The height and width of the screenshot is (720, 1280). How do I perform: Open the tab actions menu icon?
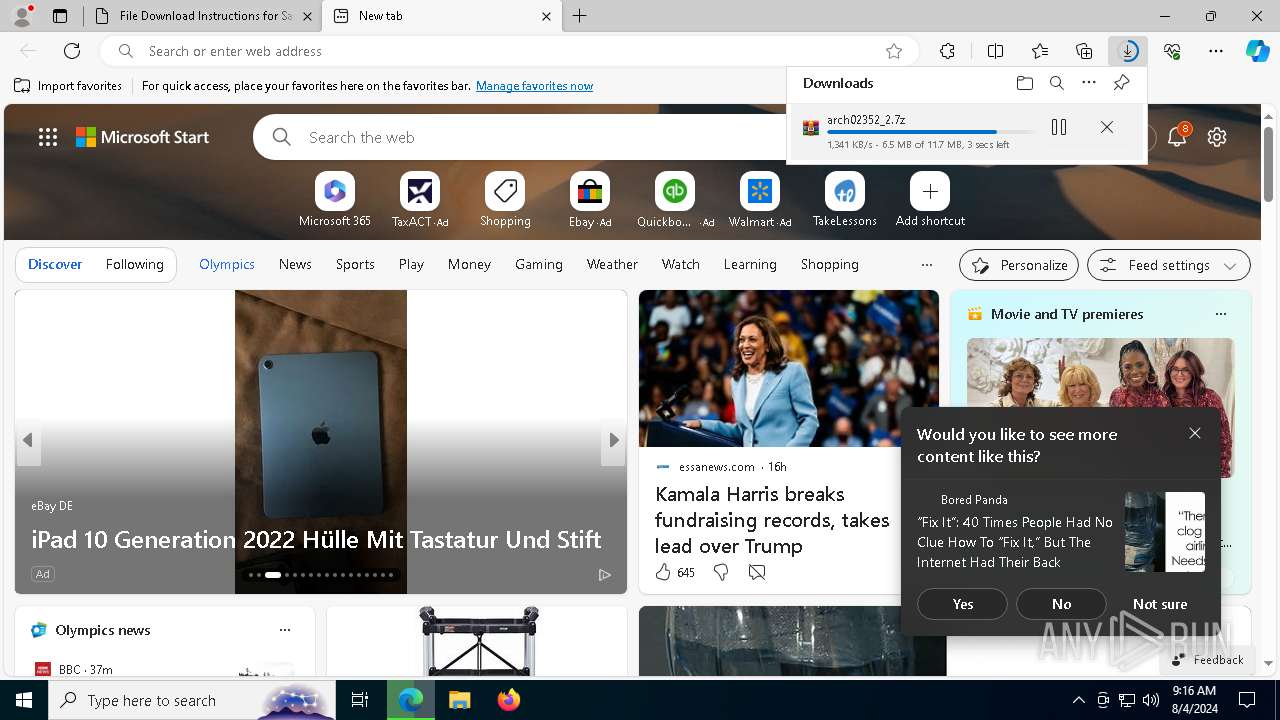tap(60, 16)
